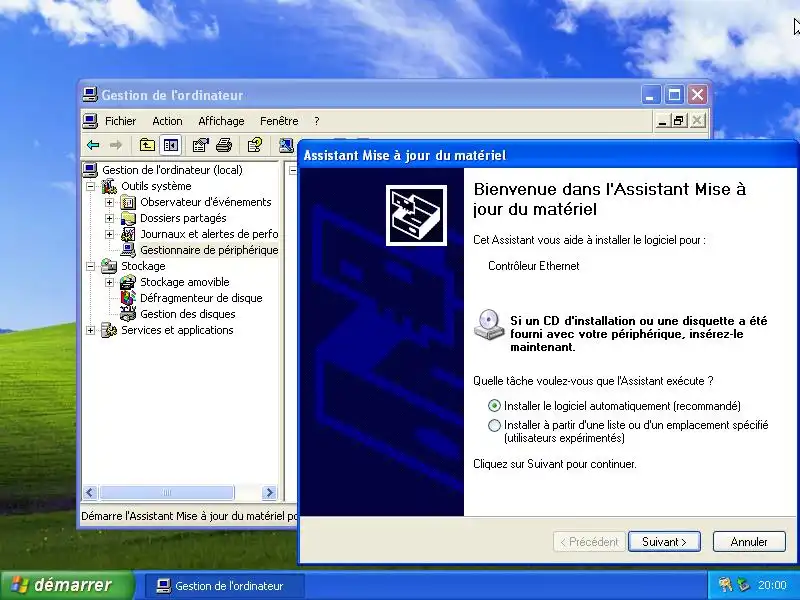Click the Observateur d'événements icon
The image size is (800, 600).
point(128,203)
